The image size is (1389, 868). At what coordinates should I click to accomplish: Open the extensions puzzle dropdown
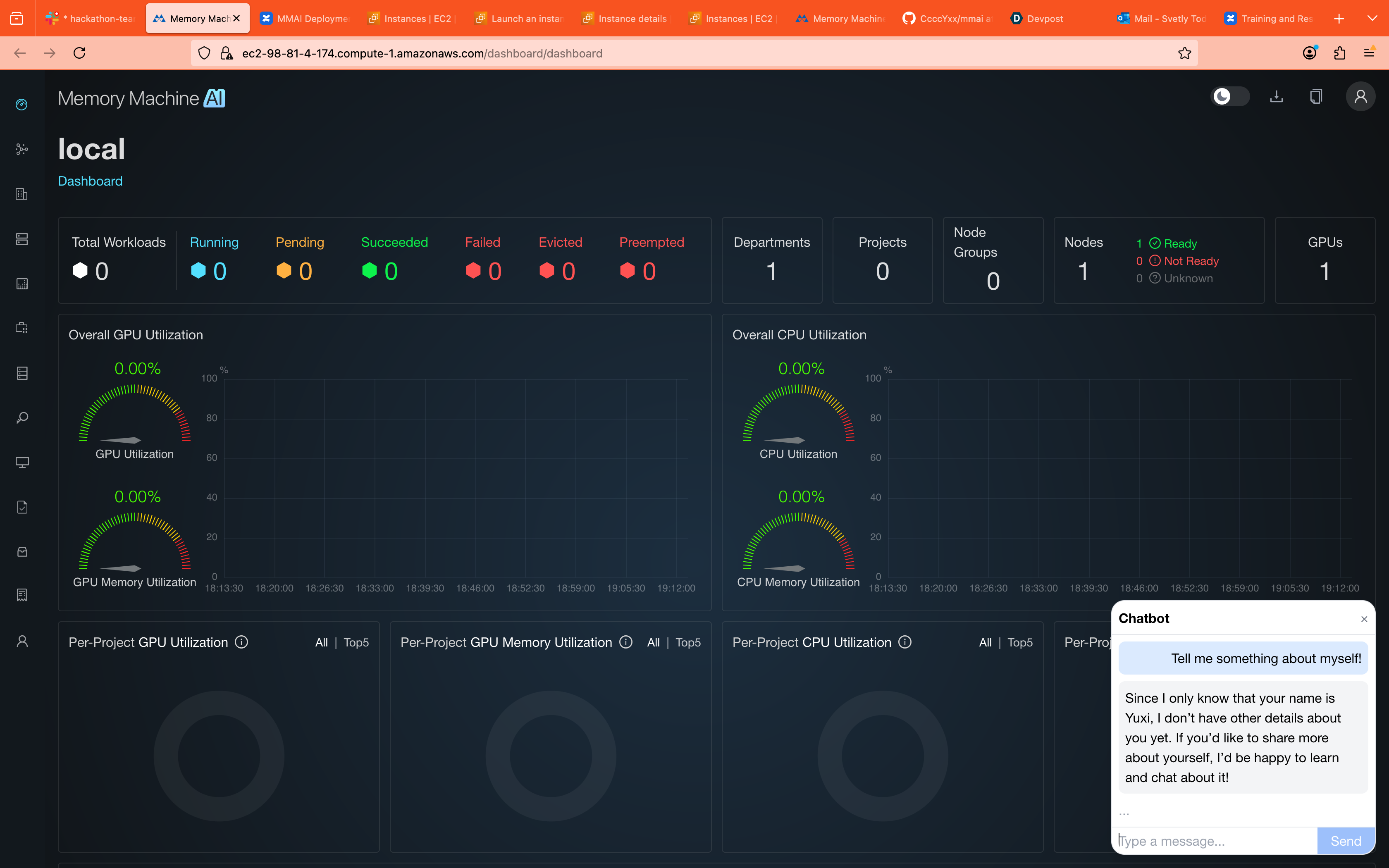click(x=1340, y=53)
